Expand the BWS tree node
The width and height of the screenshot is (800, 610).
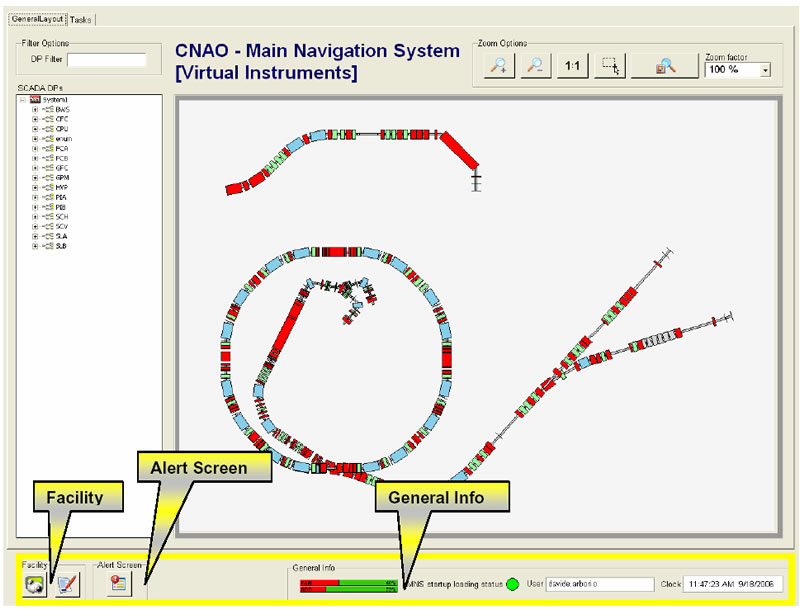[x=35, y=109]
